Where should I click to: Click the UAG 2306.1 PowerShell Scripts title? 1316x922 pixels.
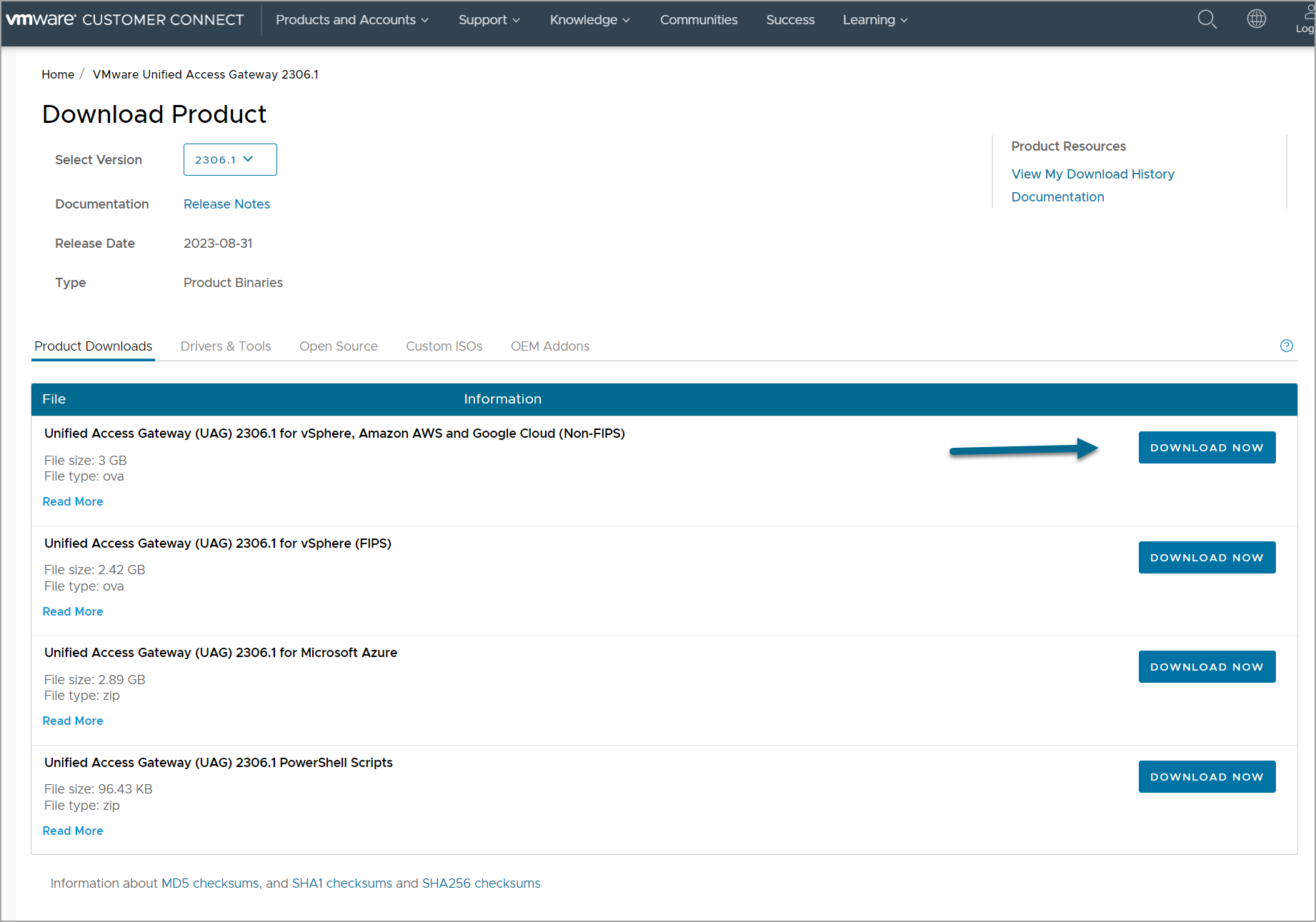(x=219, y=763)
